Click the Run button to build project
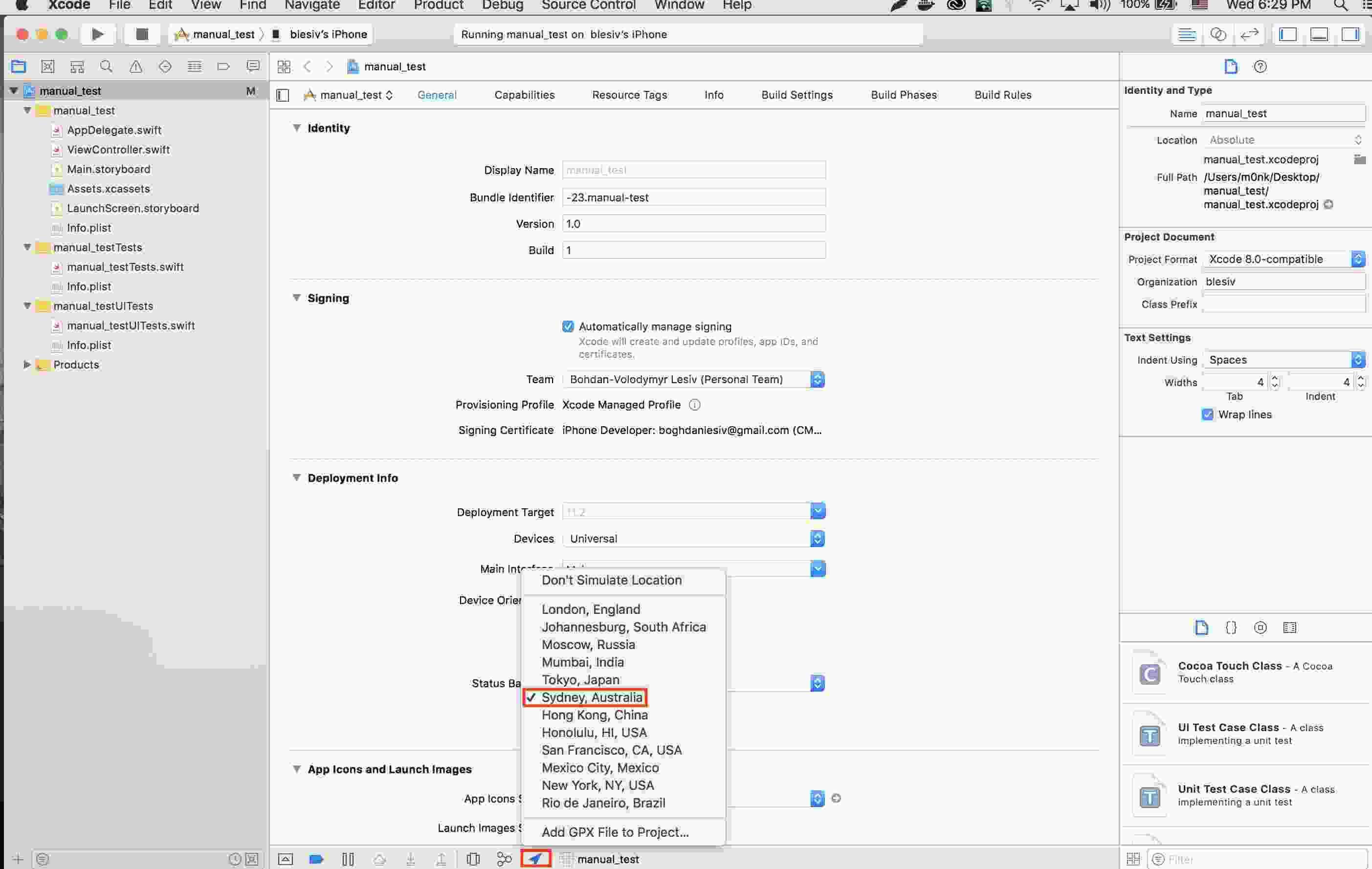This screenshot has width=1372, height=869. pos(97,33)
